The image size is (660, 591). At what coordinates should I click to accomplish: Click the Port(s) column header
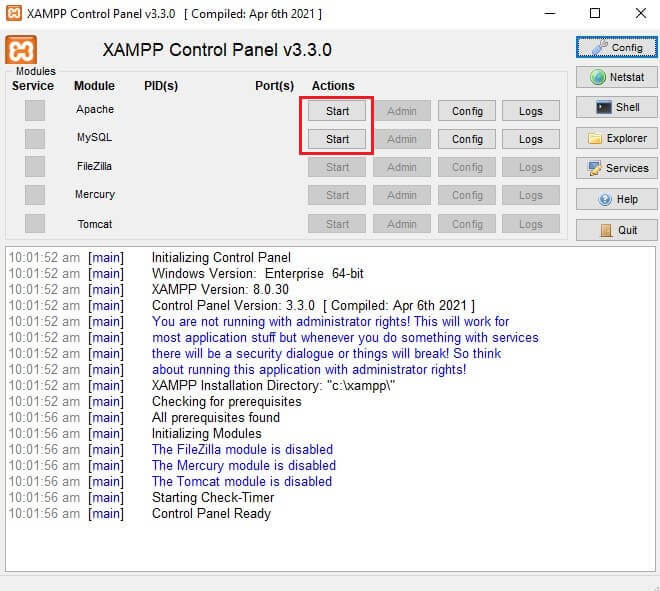[274, 86]
